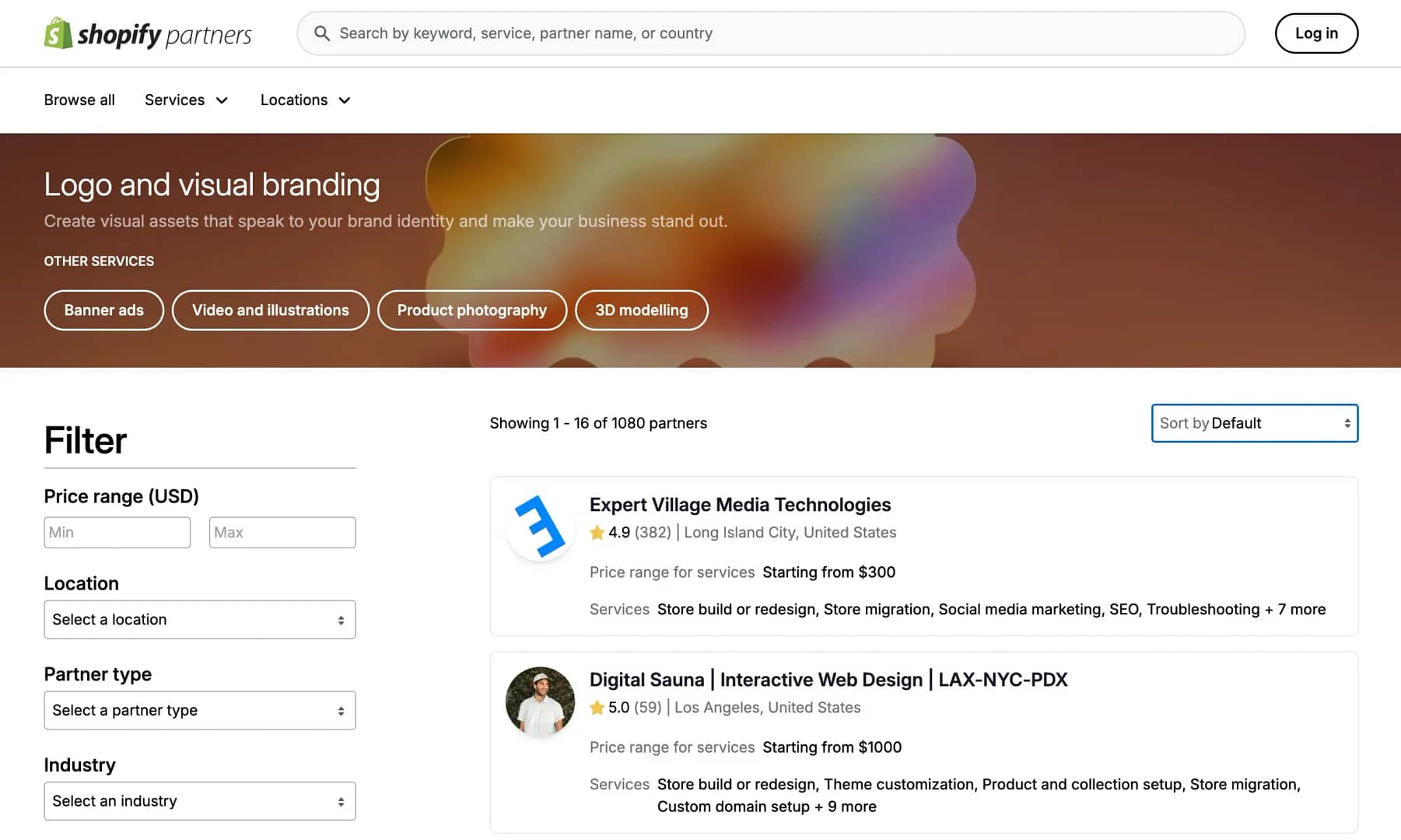Image resolution: width=1401 pixels, height=840 pixels.
Task: Open the Sort by Default dropdown
Action: point(1254,423)
